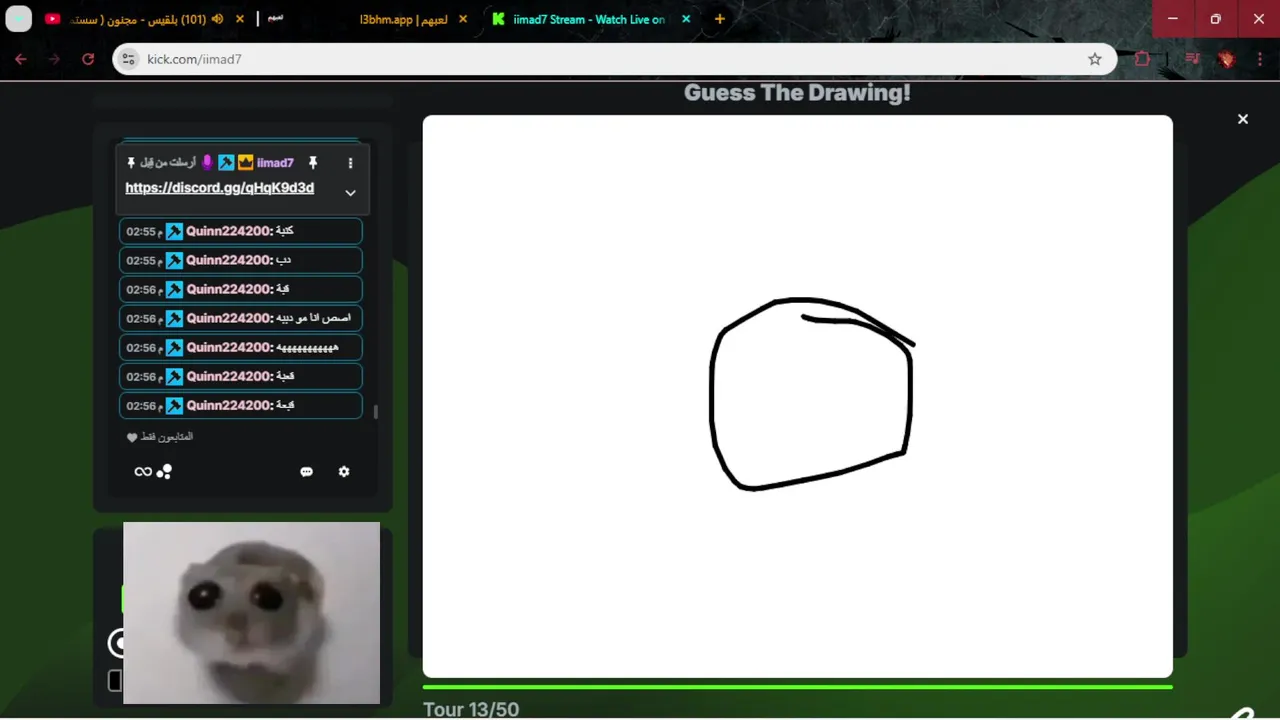Viewport: 1280px width, 720px height.
Task: Click the chat scrollbar thumb
Action: (376, 412)
